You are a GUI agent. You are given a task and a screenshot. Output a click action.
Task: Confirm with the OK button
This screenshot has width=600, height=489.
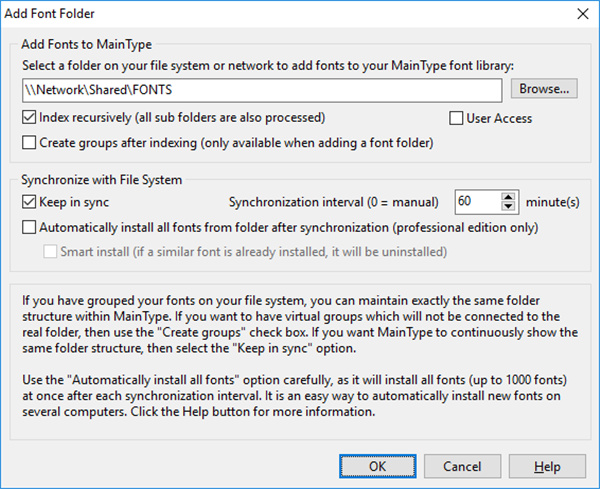(x=377, y=466)
